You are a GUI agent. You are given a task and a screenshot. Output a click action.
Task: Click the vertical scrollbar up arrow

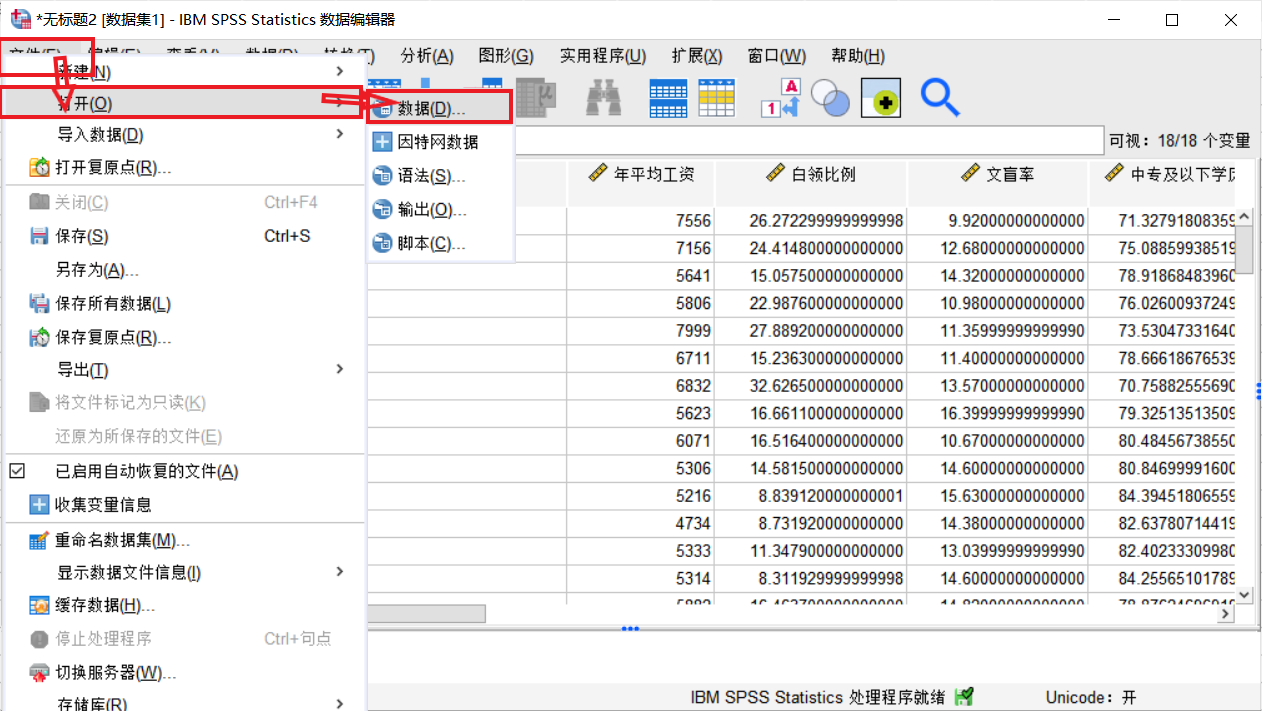[x=1245, y=216]
